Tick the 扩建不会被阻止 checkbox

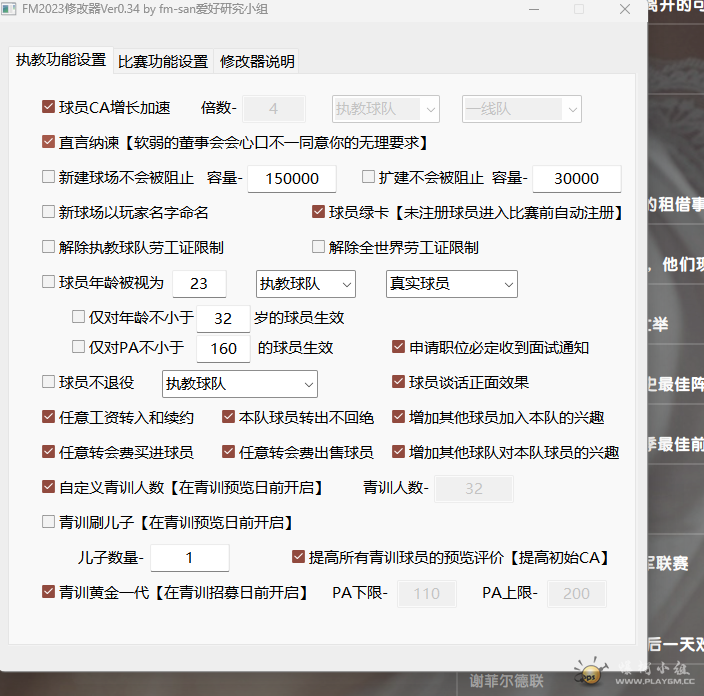click(368, 177)
